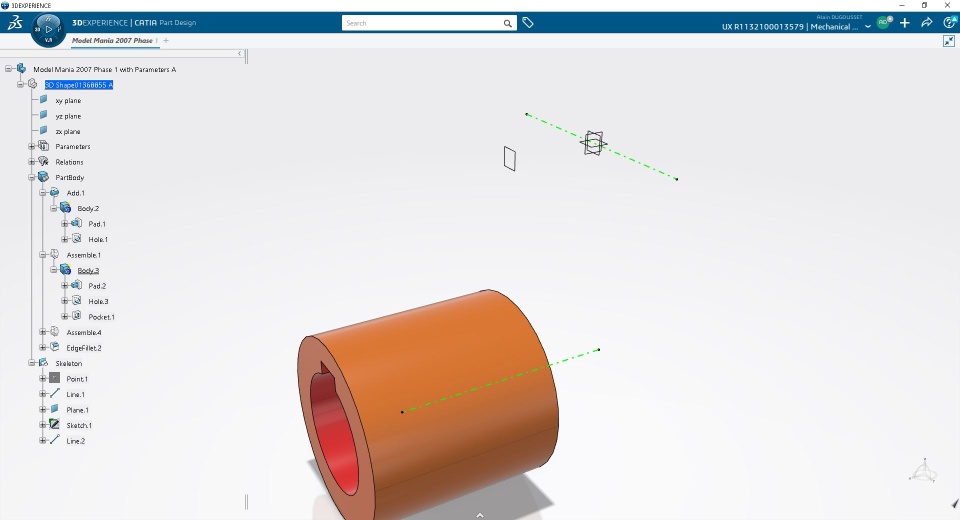Restore the application window
The height and width of the screenshot is (520, 960).
coord(924,5)
